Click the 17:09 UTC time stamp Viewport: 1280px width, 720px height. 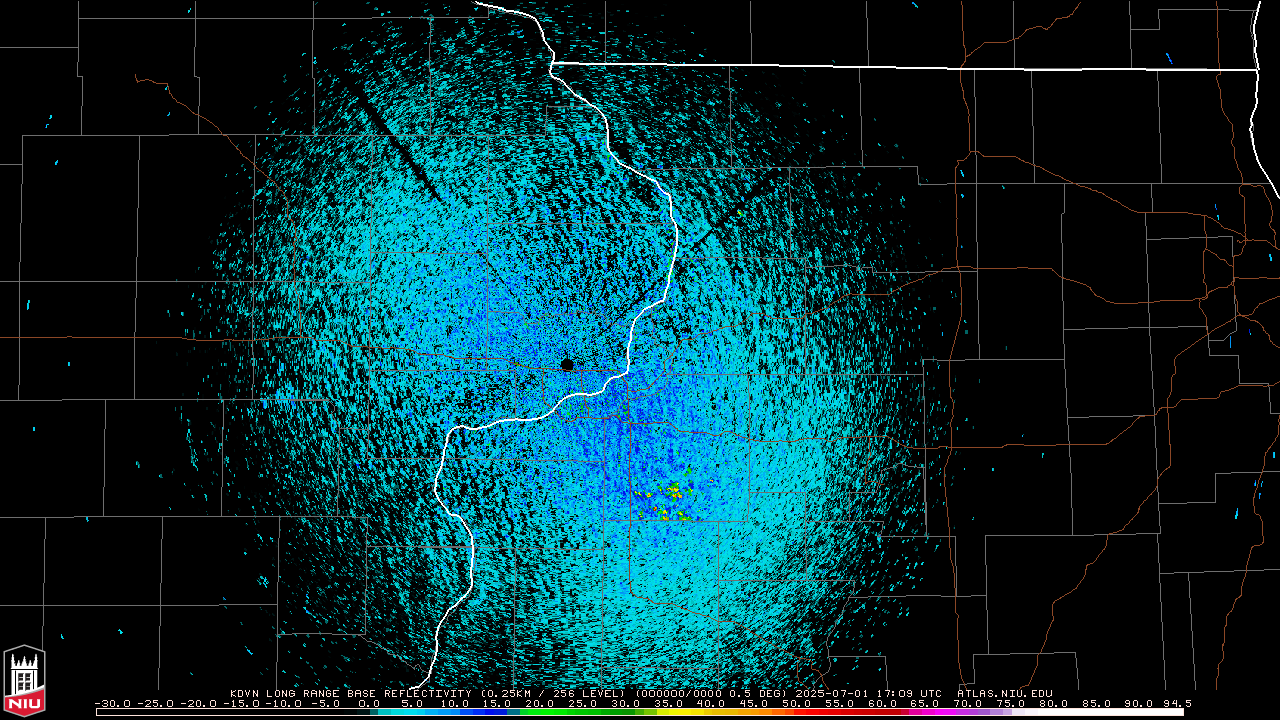click(910, 693)
